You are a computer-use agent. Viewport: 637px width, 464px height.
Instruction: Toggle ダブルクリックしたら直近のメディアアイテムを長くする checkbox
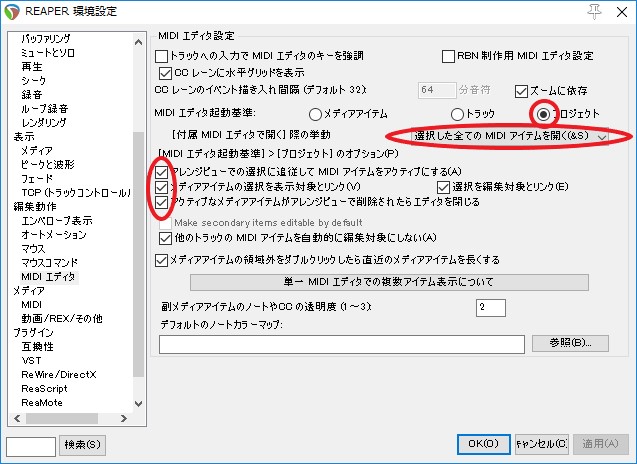pos(161,260)
